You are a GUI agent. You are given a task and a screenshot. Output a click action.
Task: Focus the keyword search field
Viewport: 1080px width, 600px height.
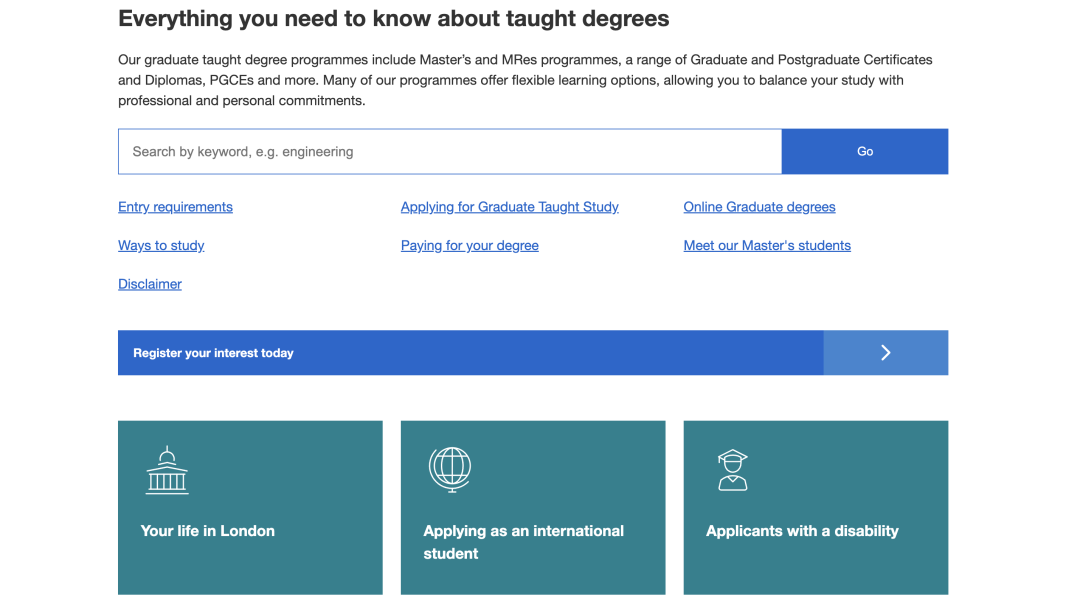click(x=450, y=152)
